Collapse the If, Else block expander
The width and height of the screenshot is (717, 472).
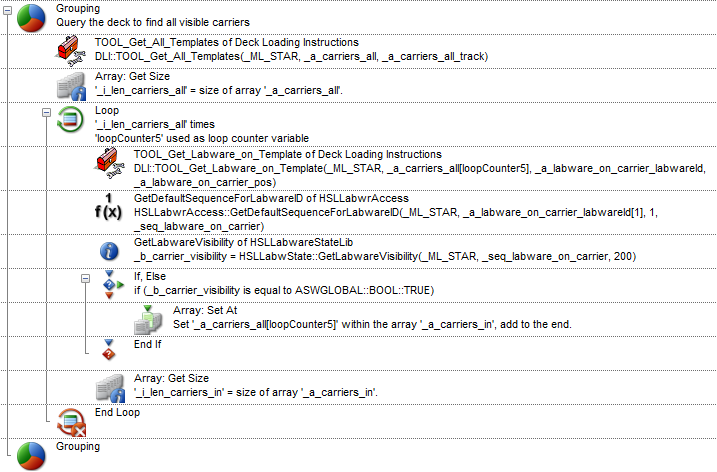click(85, 277)
